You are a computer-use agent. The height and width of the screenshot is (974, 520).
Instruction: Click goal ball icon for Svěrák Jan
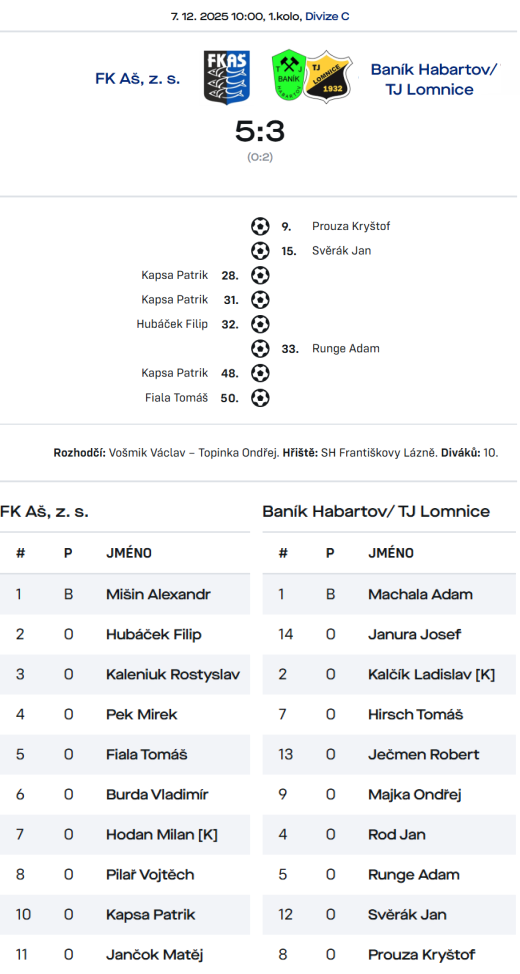pyautogui.click(x=260, y=251)
